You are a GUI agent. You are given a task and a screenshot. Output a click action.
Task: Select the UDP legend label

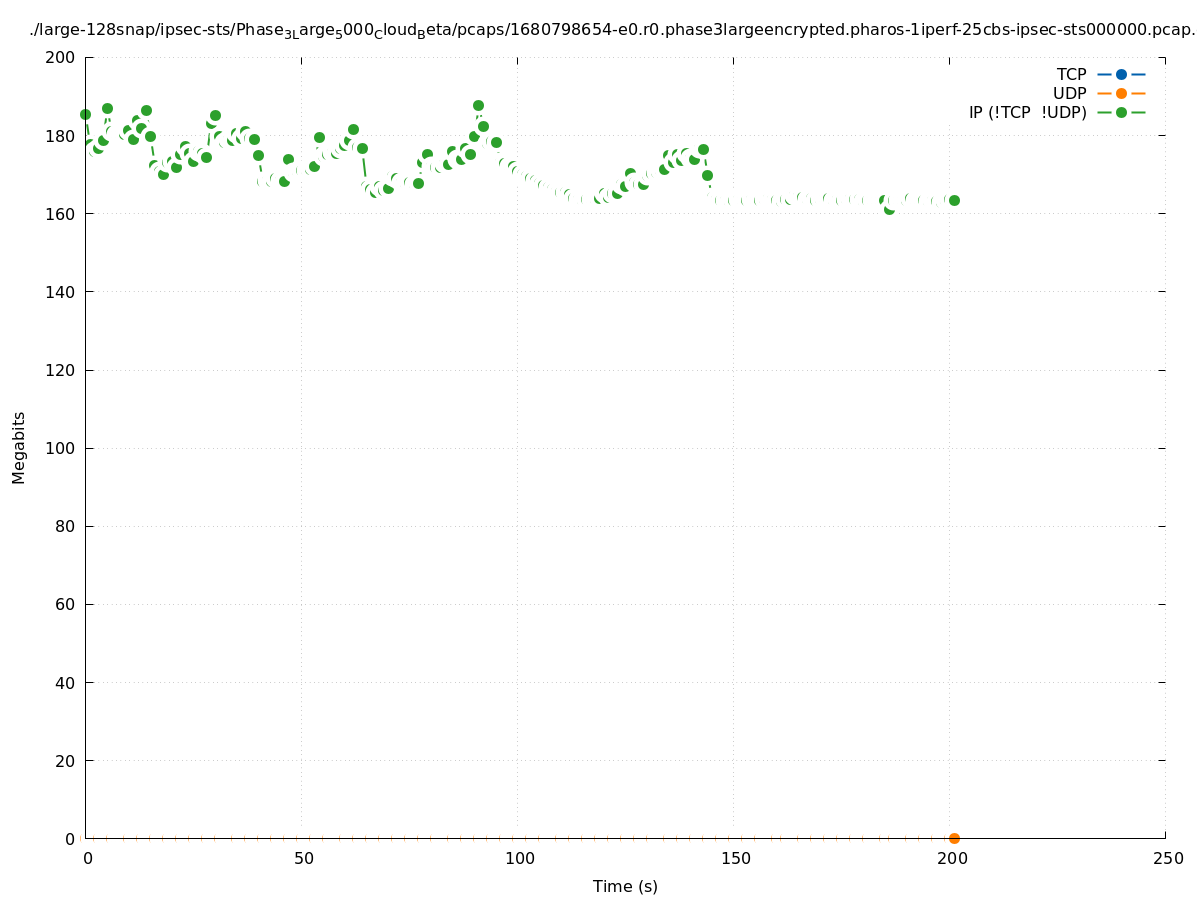point(1069,93)
